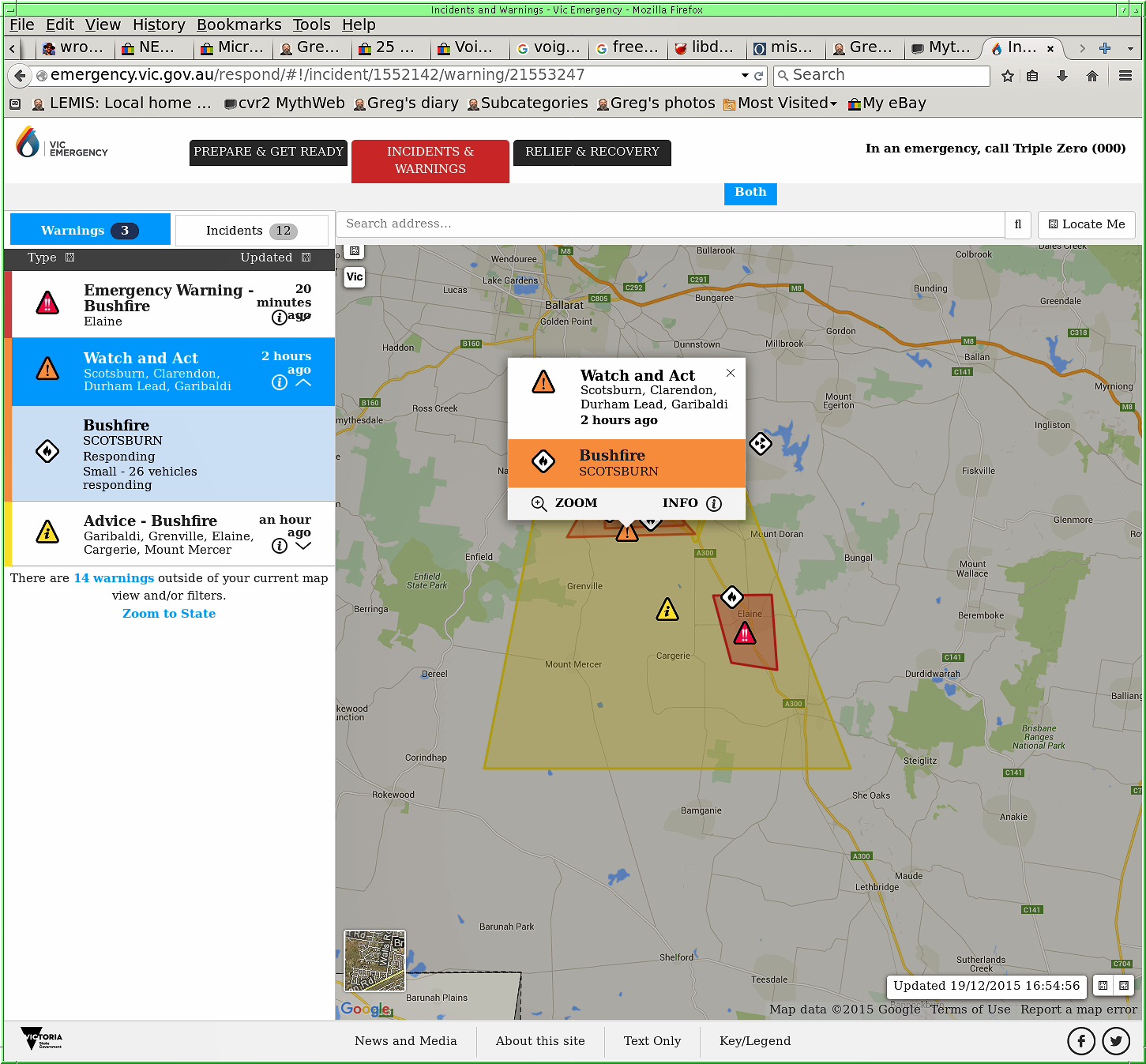Click the red Emergency Warning marker near Elaine
This screenshot has height=1064, width=1146.
[x=745, y=634]
